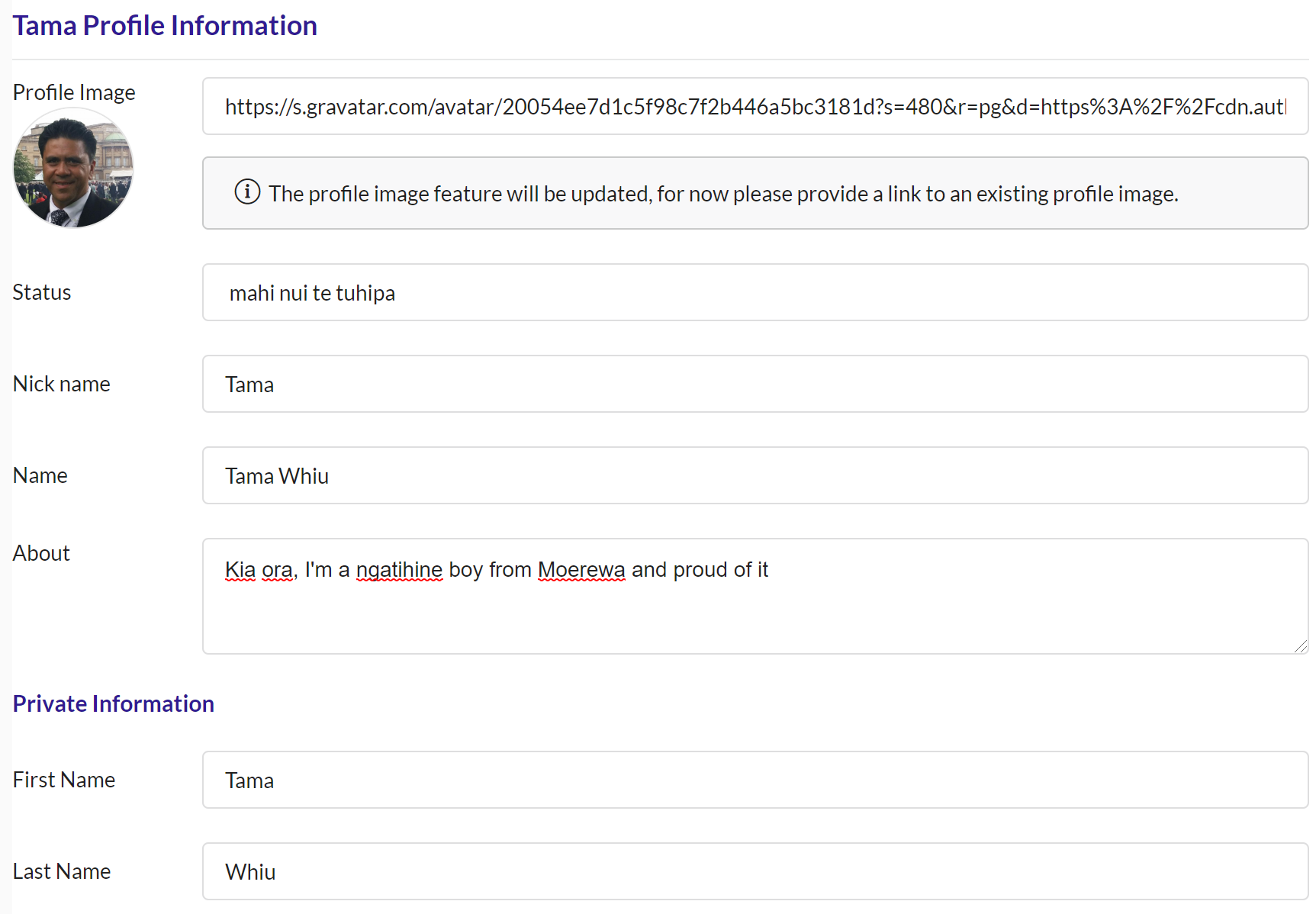Click the Status label

point(42,292)
